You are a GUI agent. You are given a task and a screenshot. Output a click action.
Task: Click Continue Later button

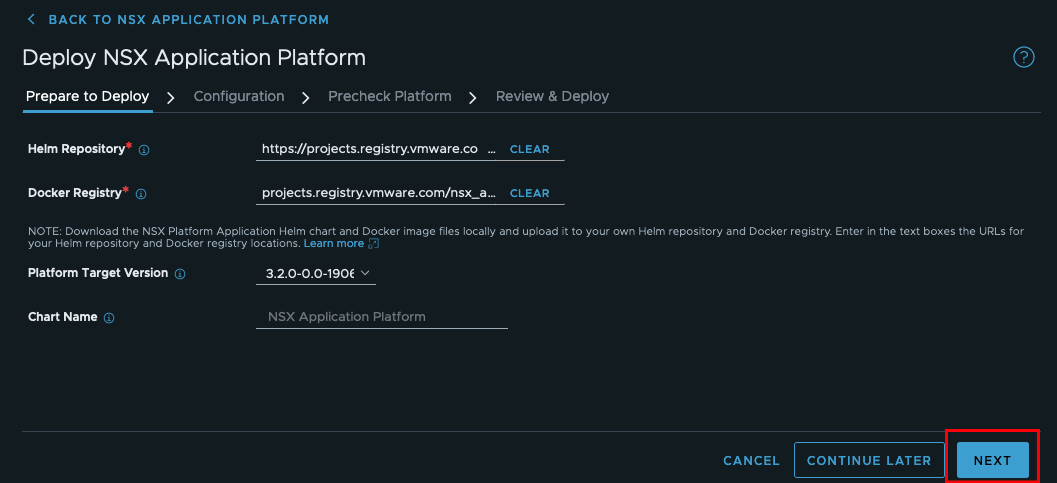point(869,461)
